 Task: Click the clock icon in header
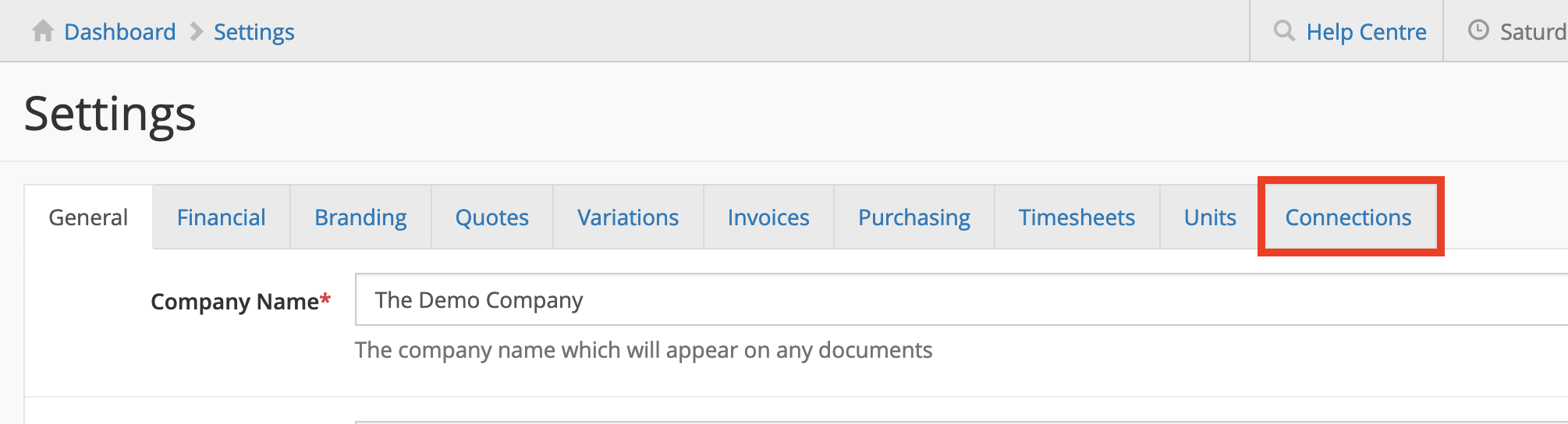(x=1478, y=30)
